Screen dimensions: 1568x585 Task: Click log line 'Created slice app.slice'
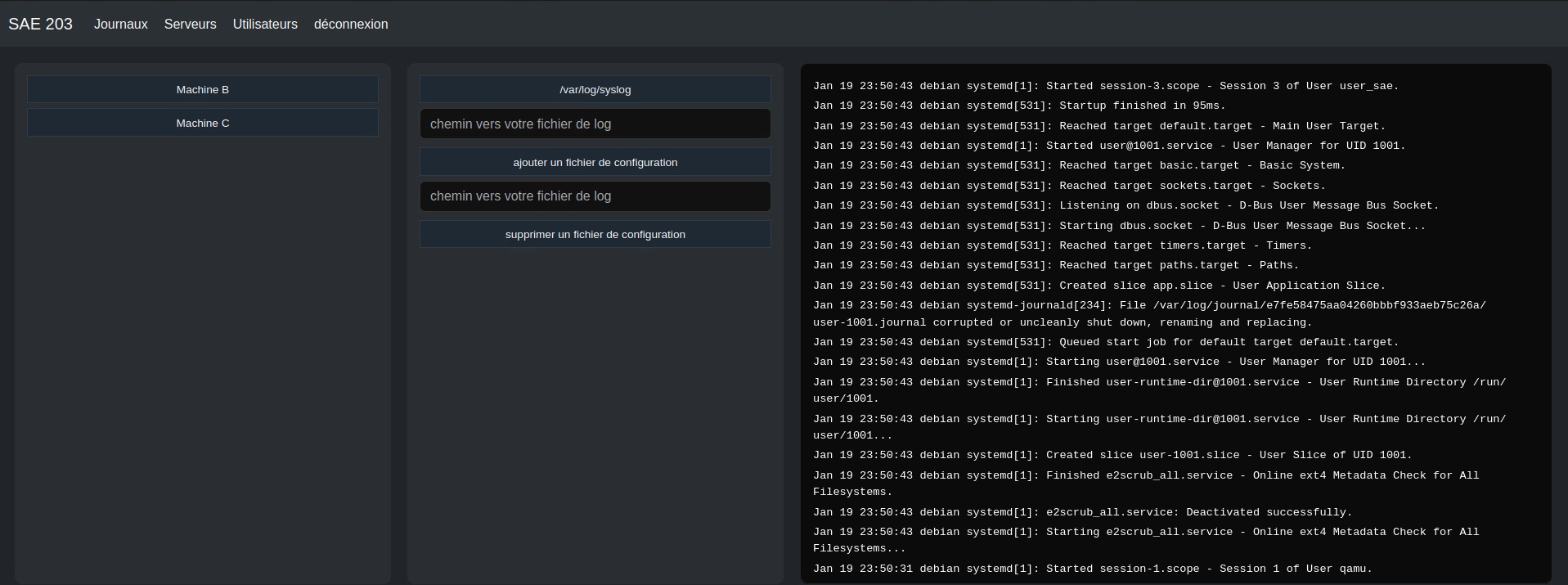pos(1099,286)
